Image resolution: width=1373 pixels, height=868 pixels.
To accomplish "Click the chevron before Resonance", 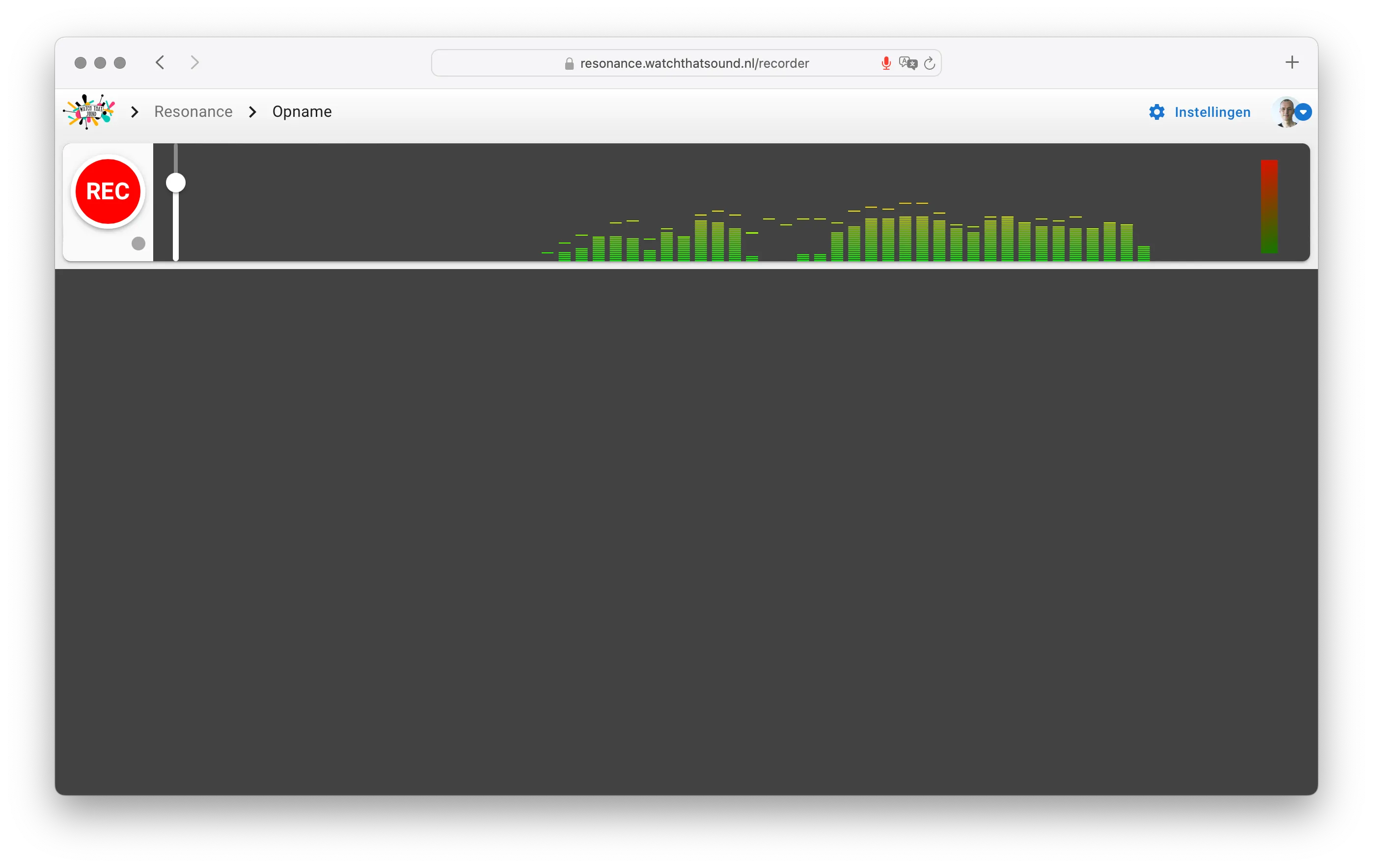I will point(135,112).
